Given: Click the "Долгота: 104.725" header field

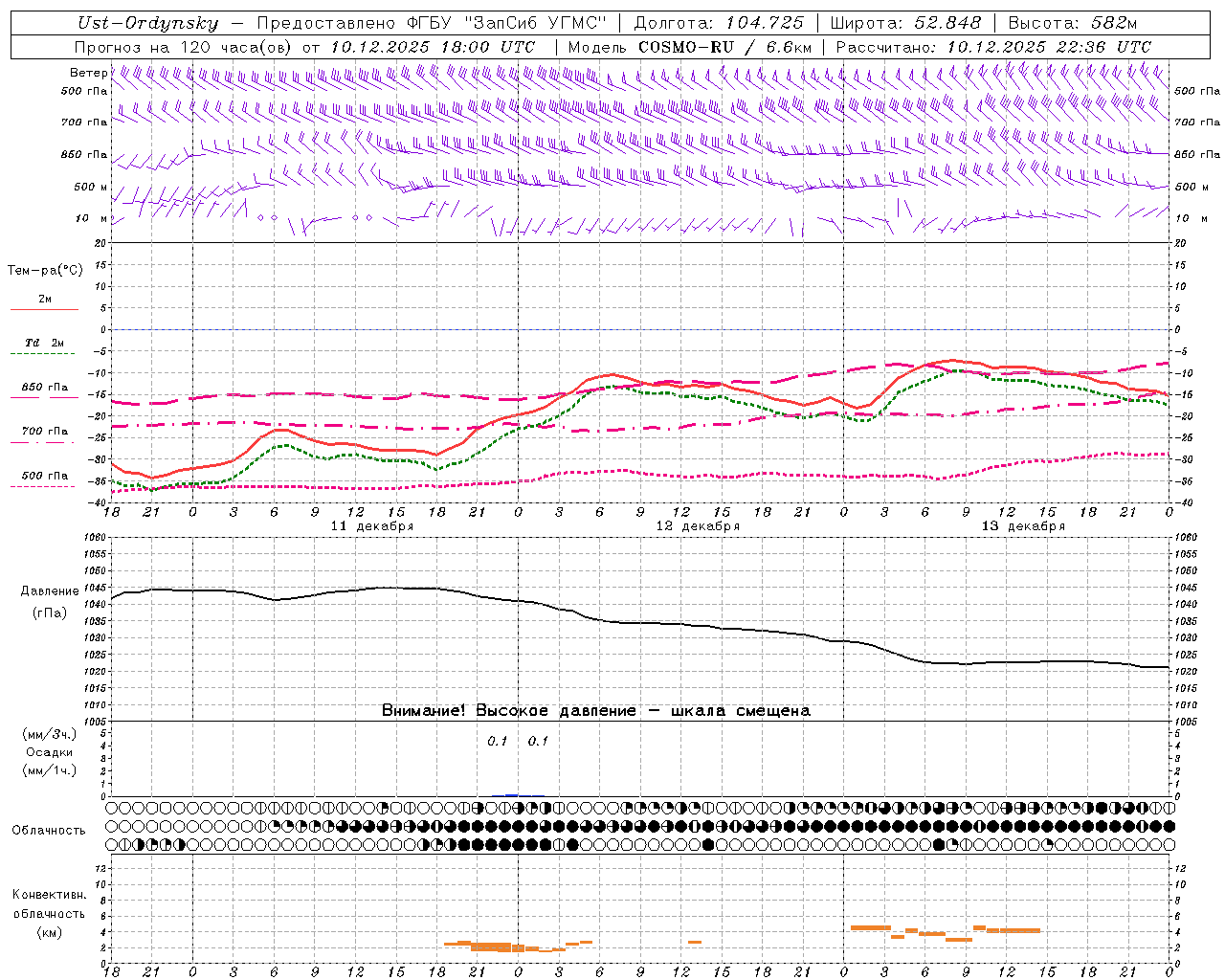Looking at the screenshot, I should pyautogui.click(x=719, y=23).
